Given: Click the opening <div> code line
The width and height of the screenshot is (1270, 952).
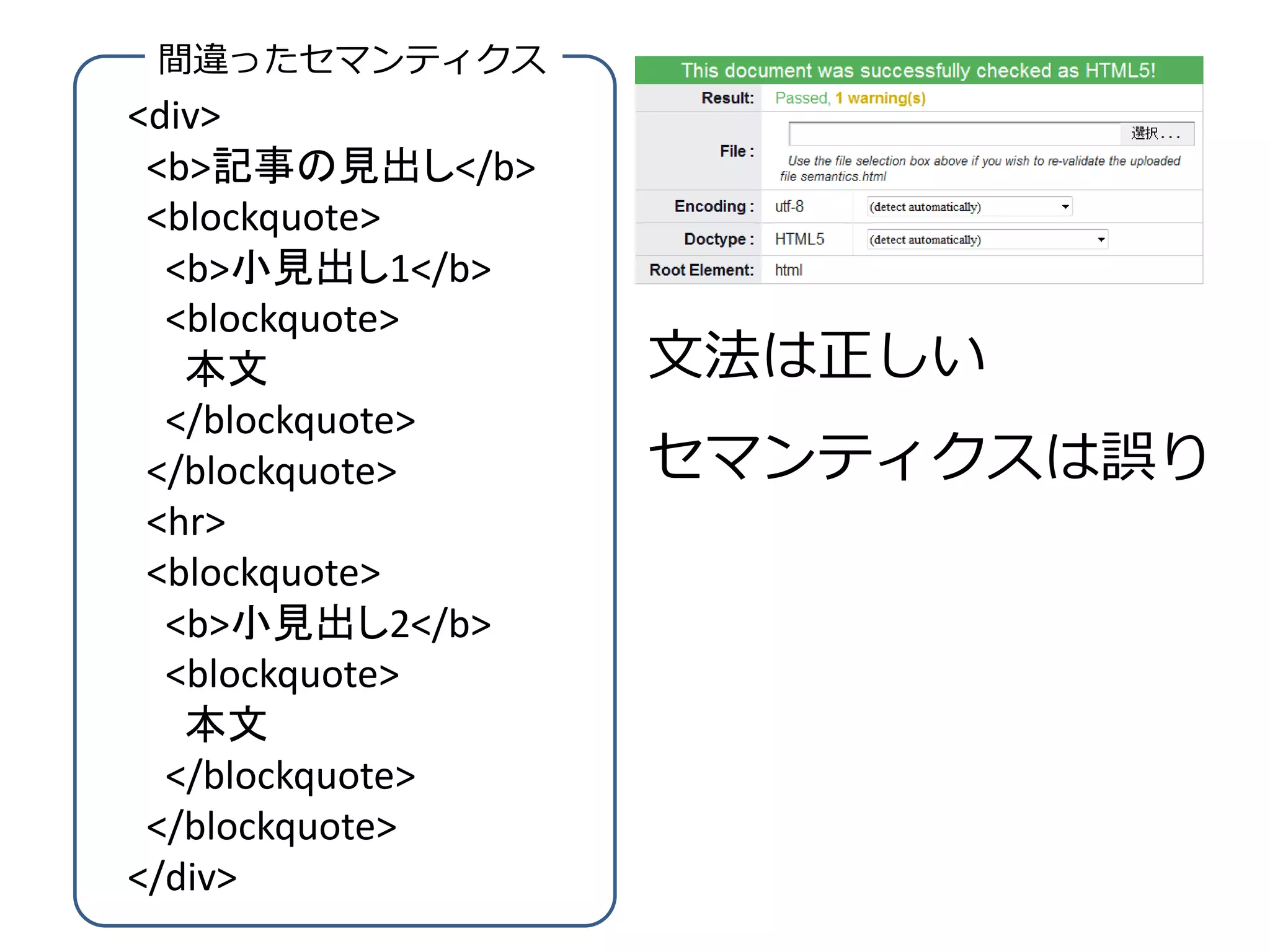Looking at the screenshot, I should (174, 116).
